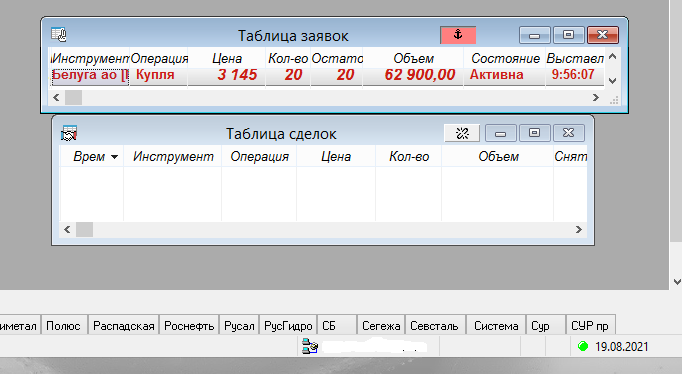The width and height of the screenshot is (682, 374).
Task: Click the 9:56:07 time cell
Action: pos(575,76)
